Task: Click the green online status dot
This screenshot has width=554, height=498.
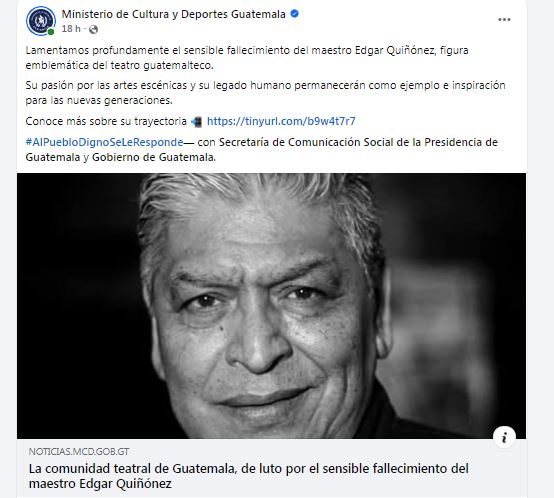Action: (x=51, y=32)
